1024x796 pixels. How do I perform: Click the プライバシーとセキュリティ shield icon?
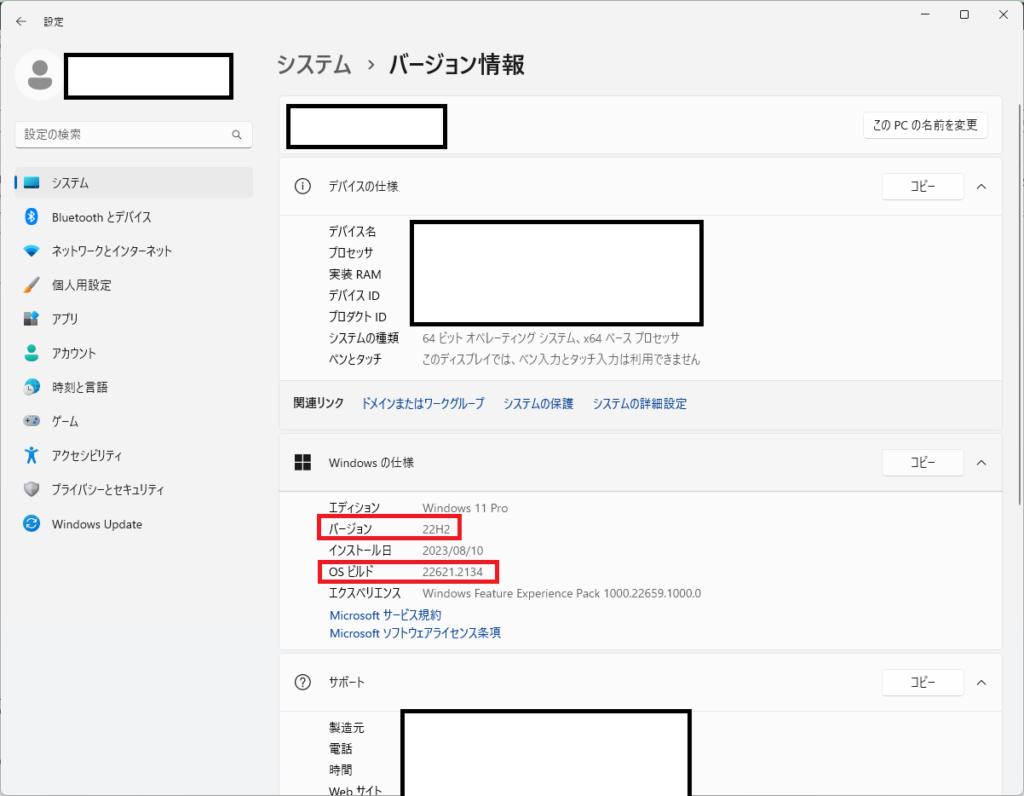31,489
